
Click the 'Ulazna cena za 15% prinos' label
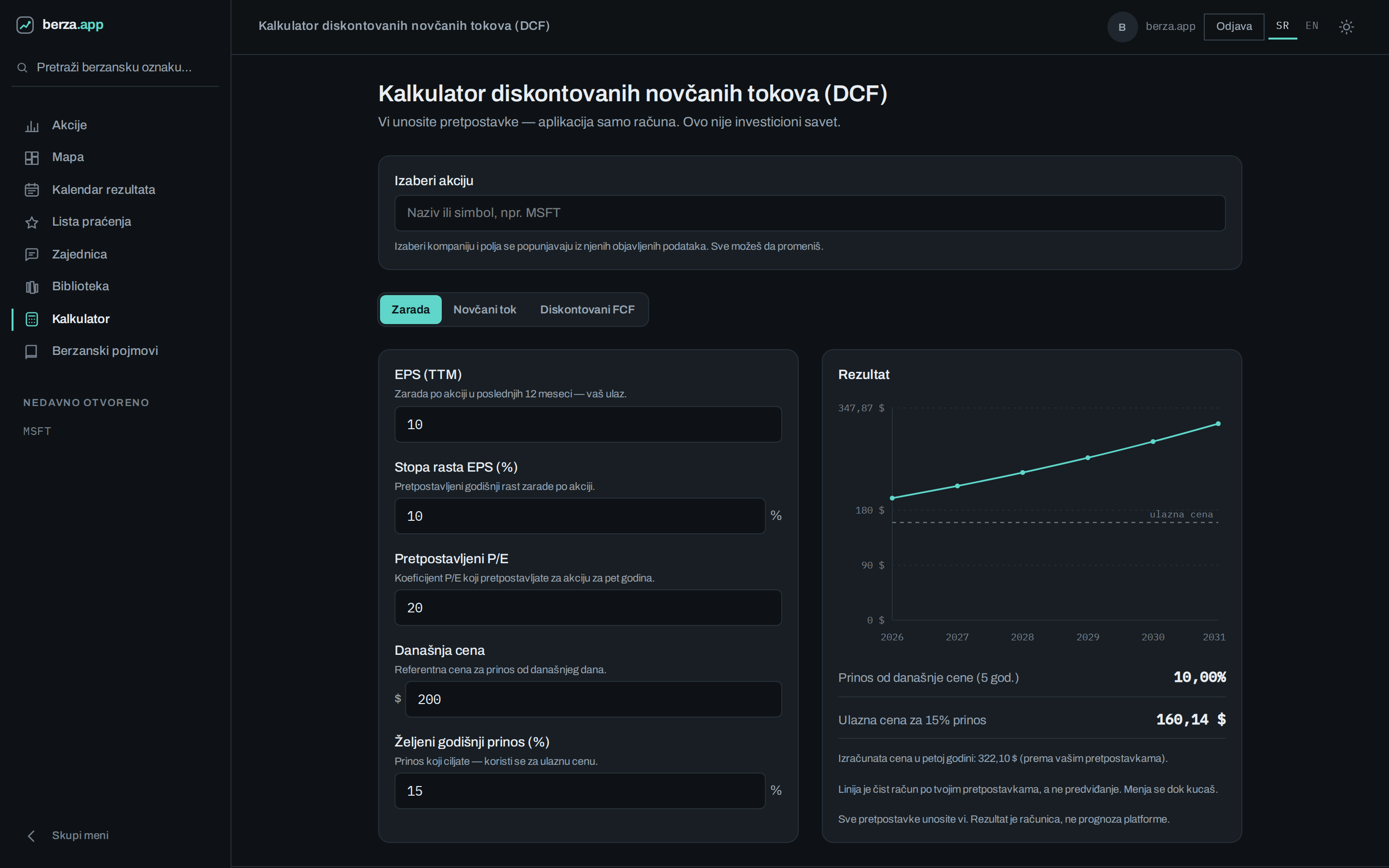click(912, 720)
